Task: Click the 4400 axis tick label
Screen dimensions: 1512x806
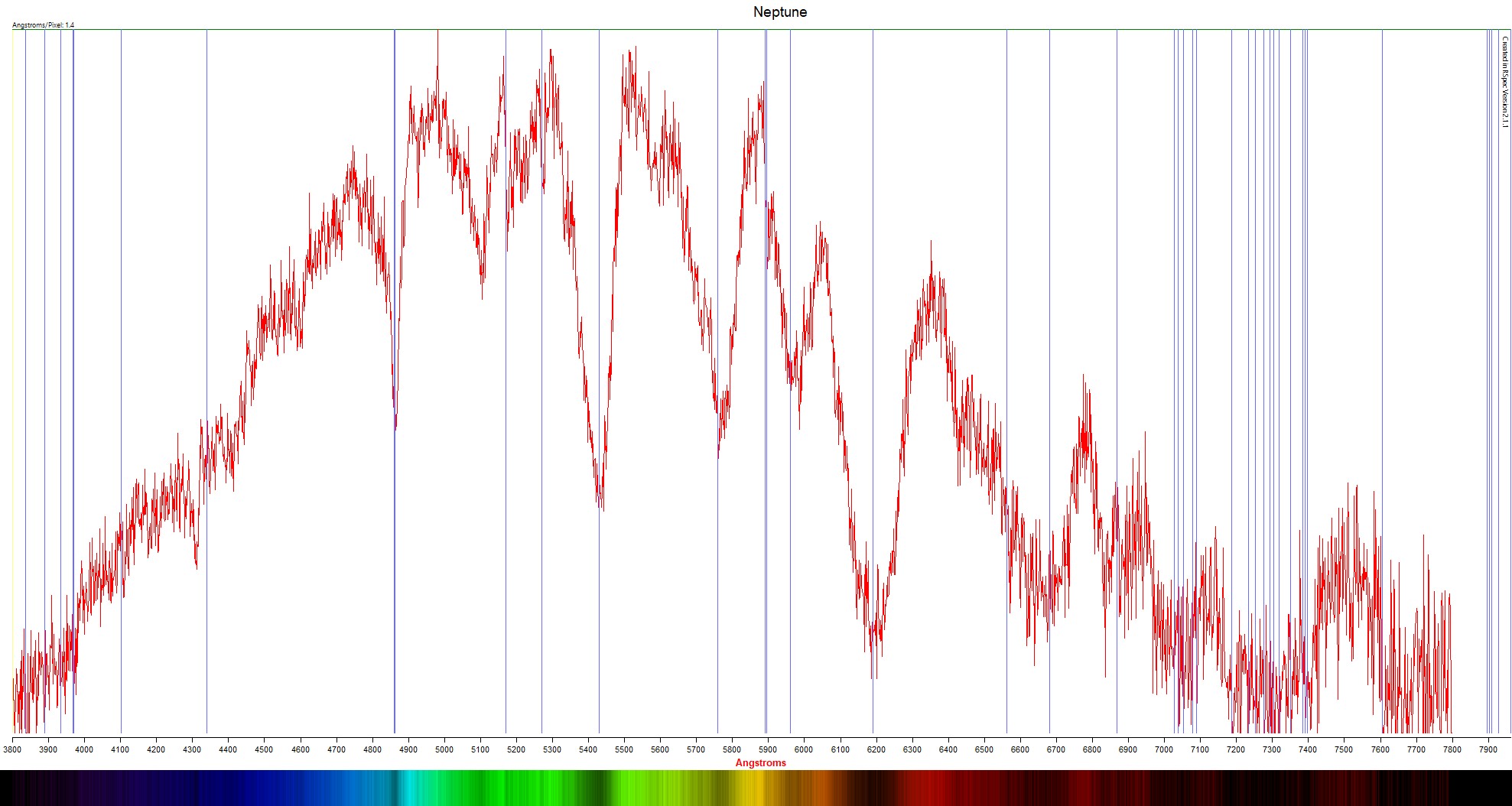Action: (228, 749)
